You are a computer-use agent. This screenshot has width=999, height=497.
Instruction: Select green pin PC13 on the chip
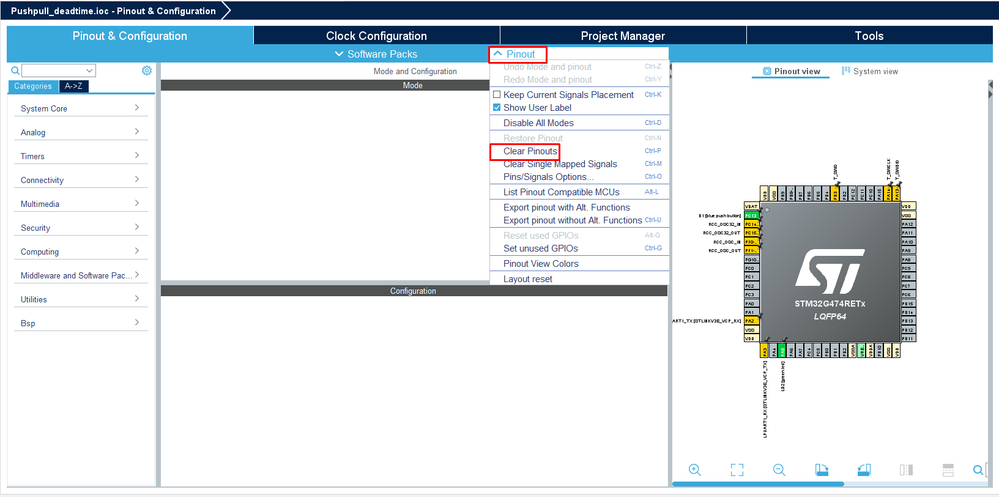pos(752,215)
